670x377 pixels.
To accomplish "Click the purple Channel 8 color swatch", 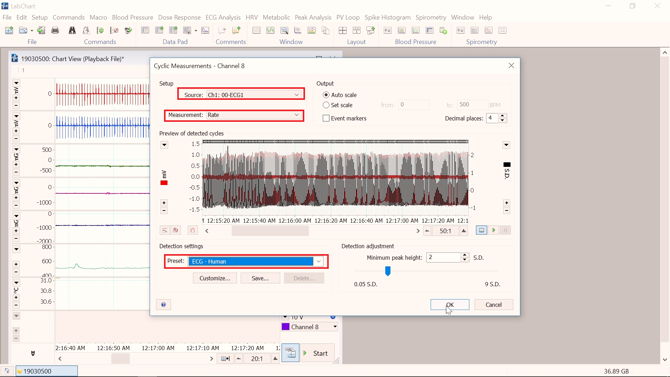I will pyautogui.click(x=286, y=327).
